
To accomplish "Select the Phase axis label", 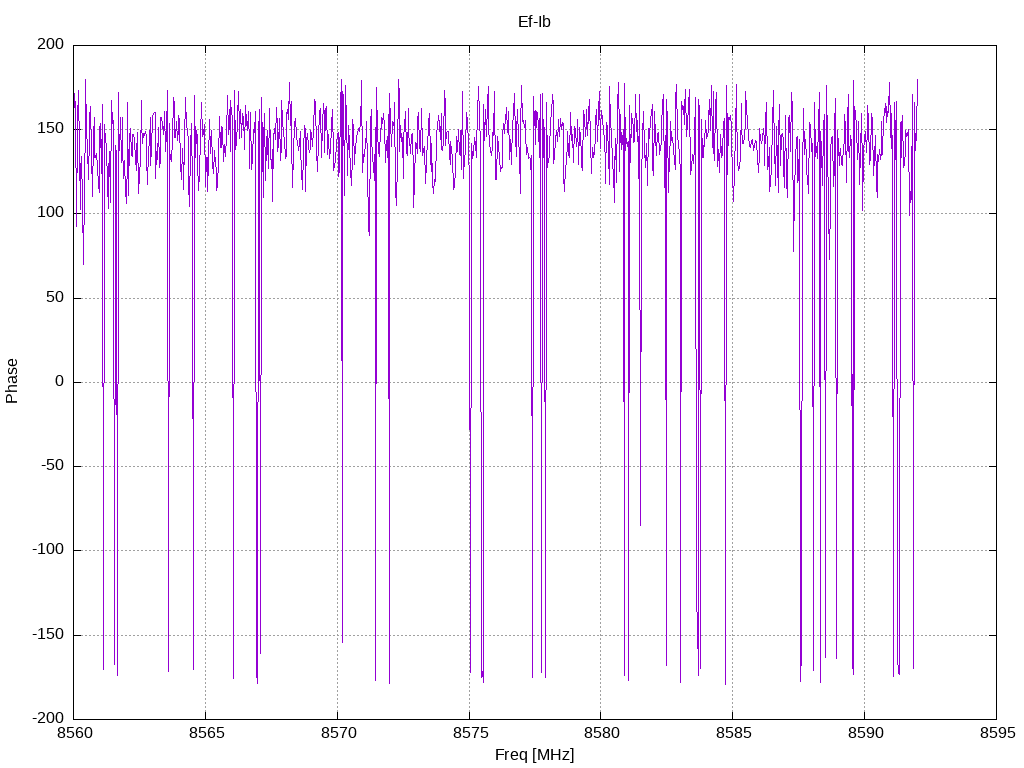I will click(x=12, y=381).
